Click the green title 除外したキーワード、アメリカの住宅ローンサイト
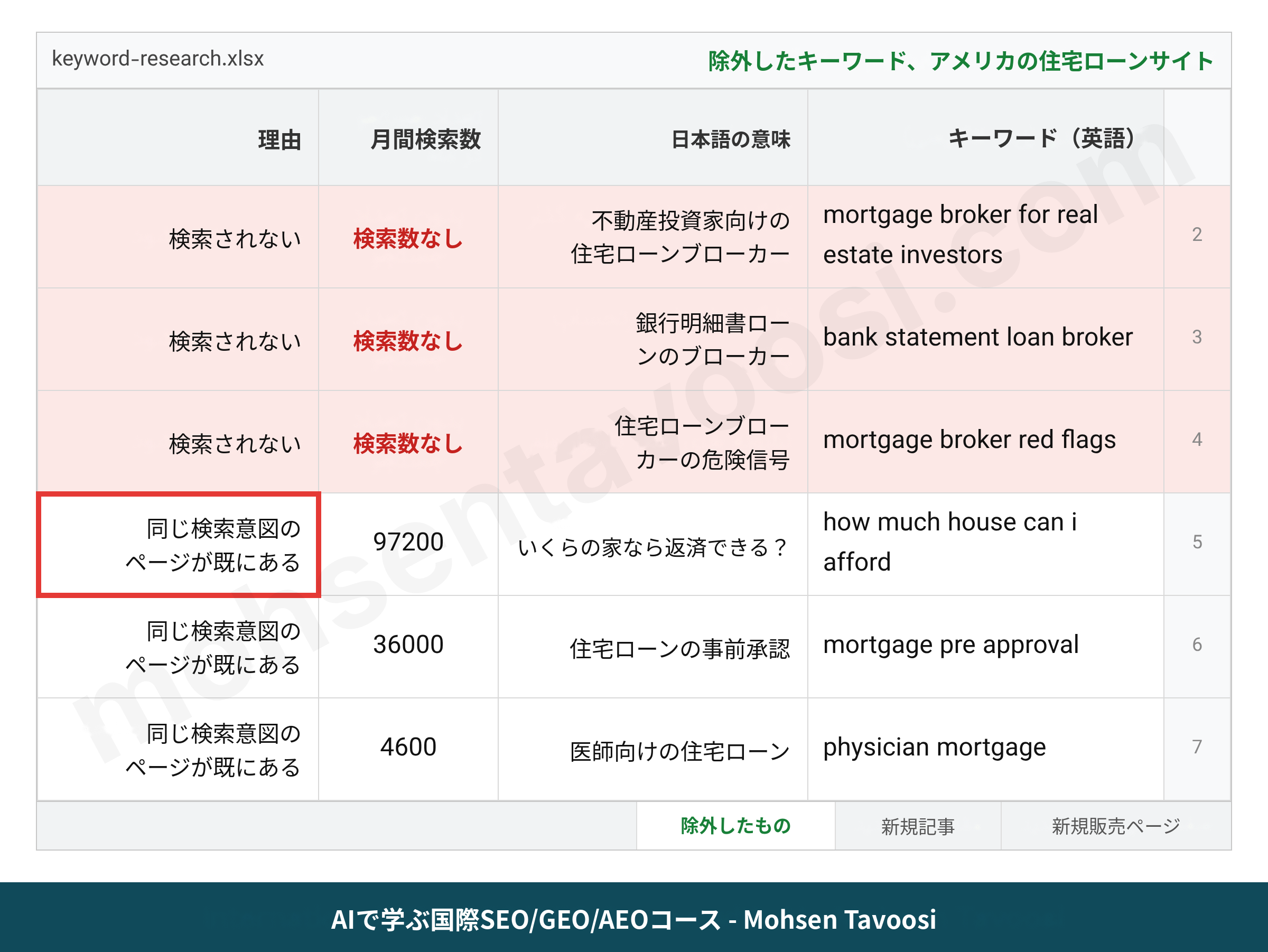This screenshot has width=1268, height=952. [x=961, y=61]
